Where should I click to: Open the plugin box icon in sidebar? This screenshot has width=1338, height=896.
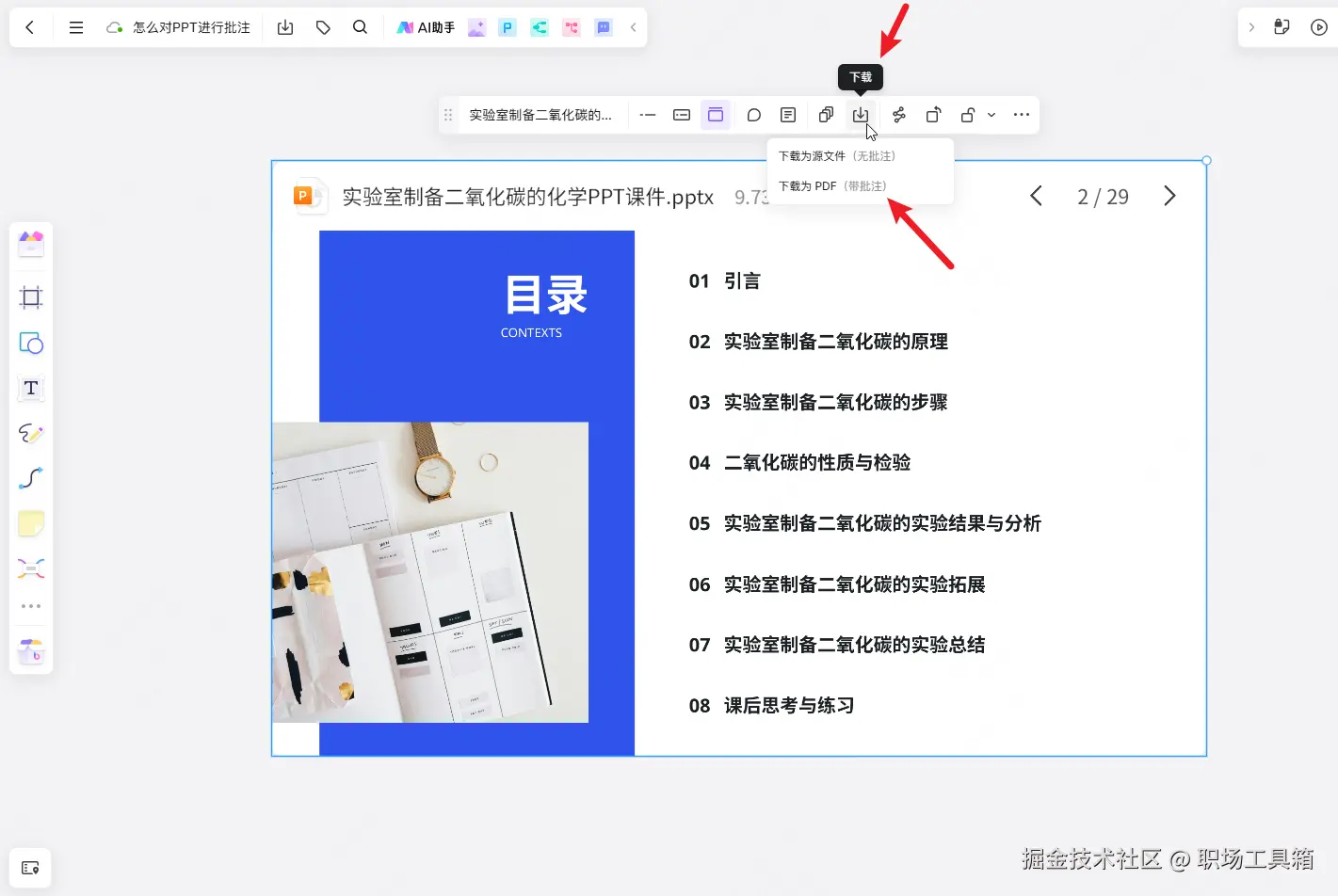point(31,650)
